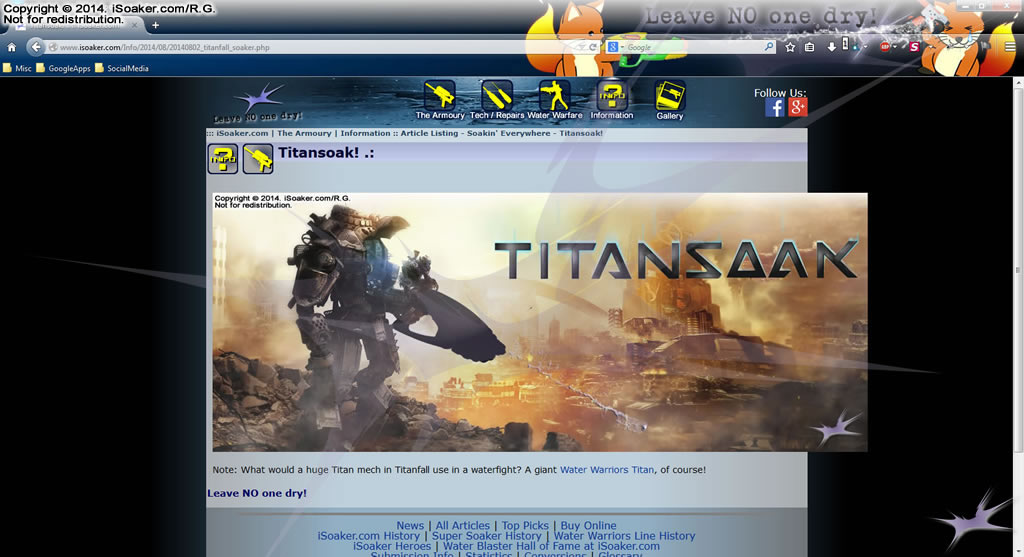The width and height of the screenshot is (1024, 557).
Task: Open Super Soaker History link
Action: (487, 535)
